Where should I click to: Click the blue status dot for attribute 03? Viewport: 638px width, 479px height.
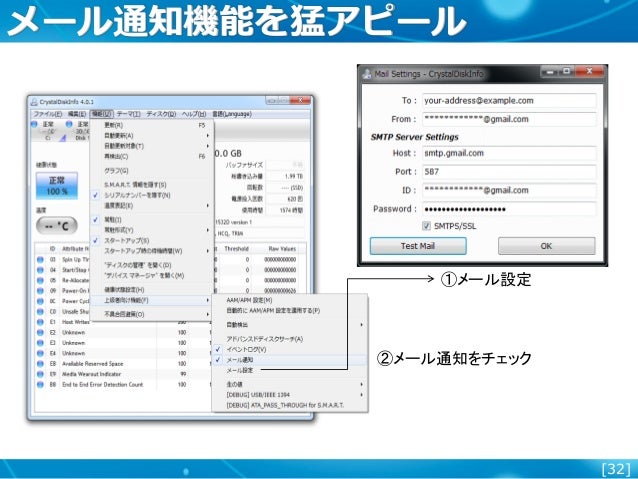pos(40,260)
